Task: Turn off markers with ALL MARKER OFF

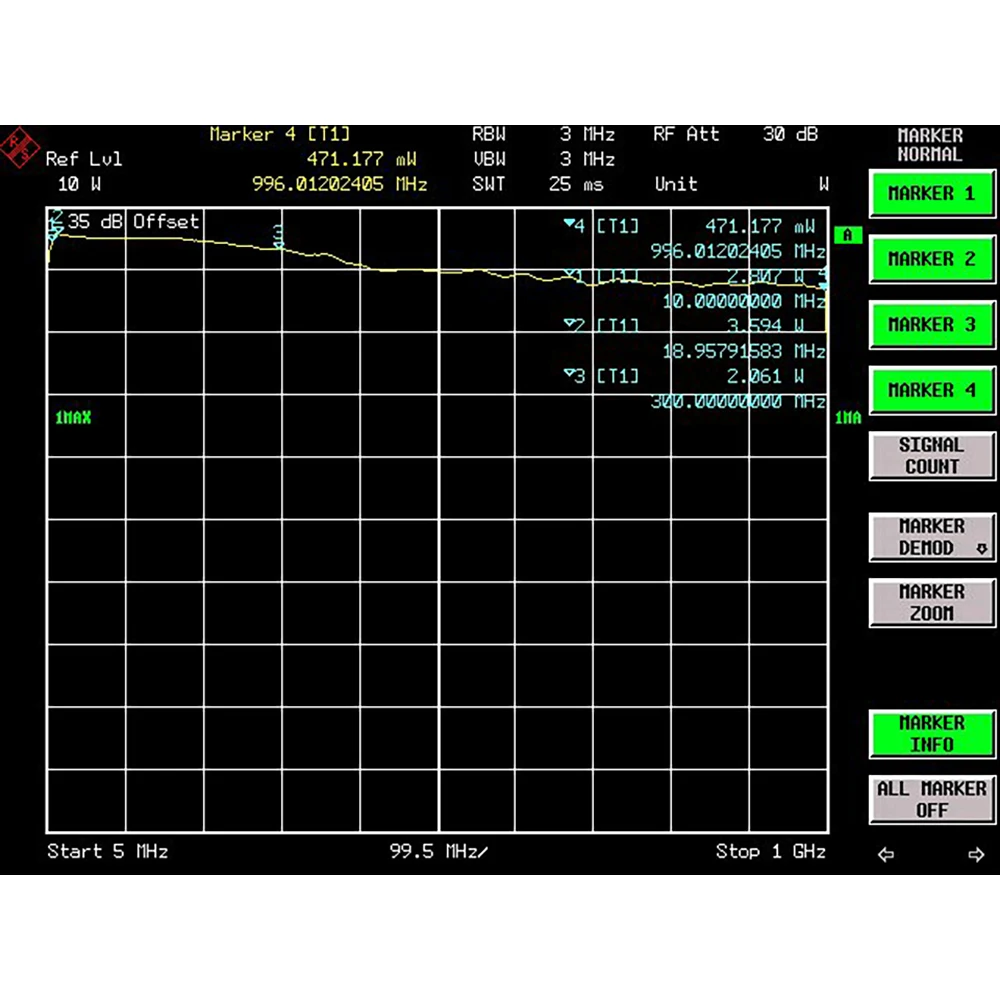Action: pyautogui.click(x=931, y=799)
